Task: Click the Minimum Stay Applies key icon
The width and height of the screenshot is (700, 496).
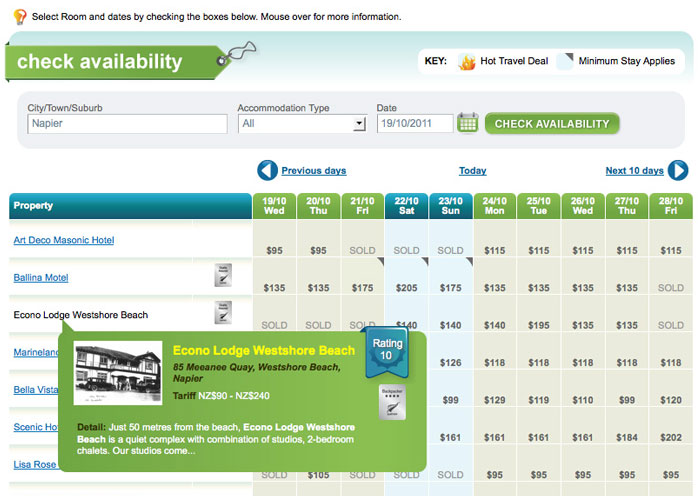Action: (565, 61)
